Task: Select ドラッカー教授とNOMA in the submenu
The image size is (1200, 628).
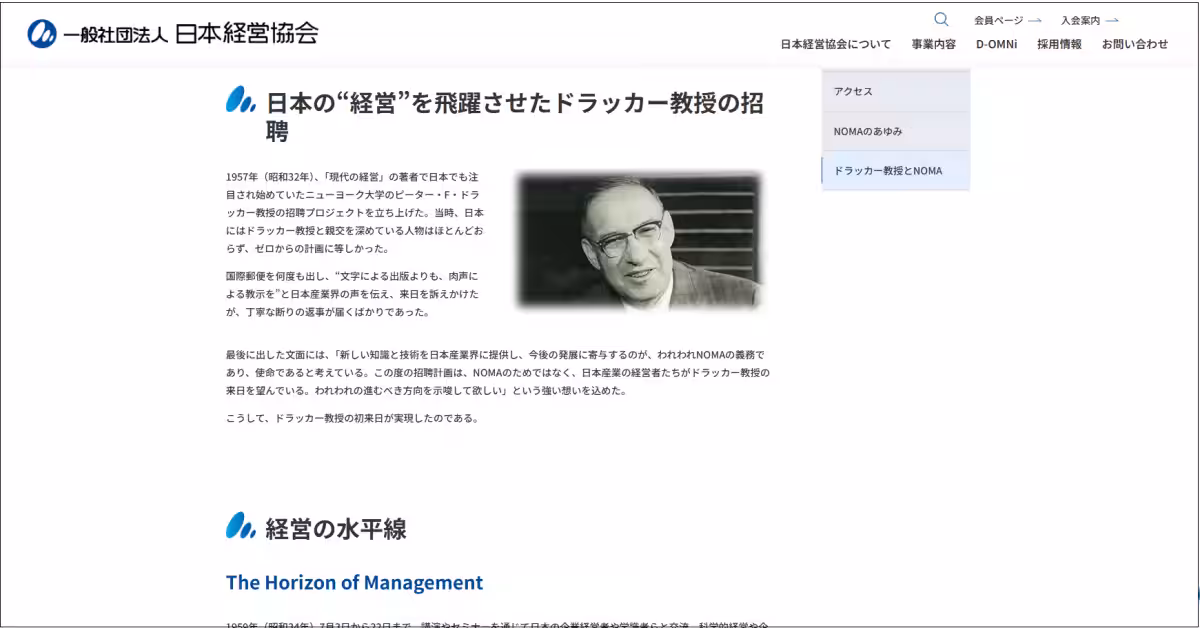Action: pyautogui.click(x=896, y=171)
